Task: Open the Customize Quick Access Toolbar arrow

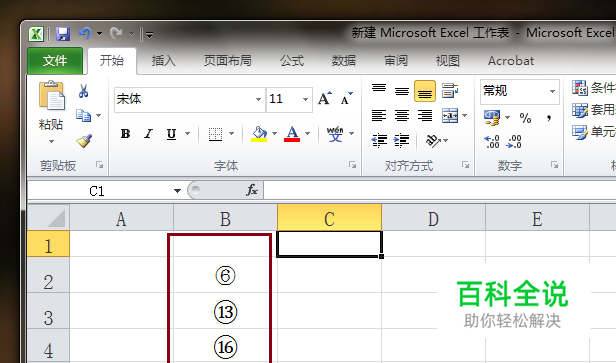Action: 149,35
